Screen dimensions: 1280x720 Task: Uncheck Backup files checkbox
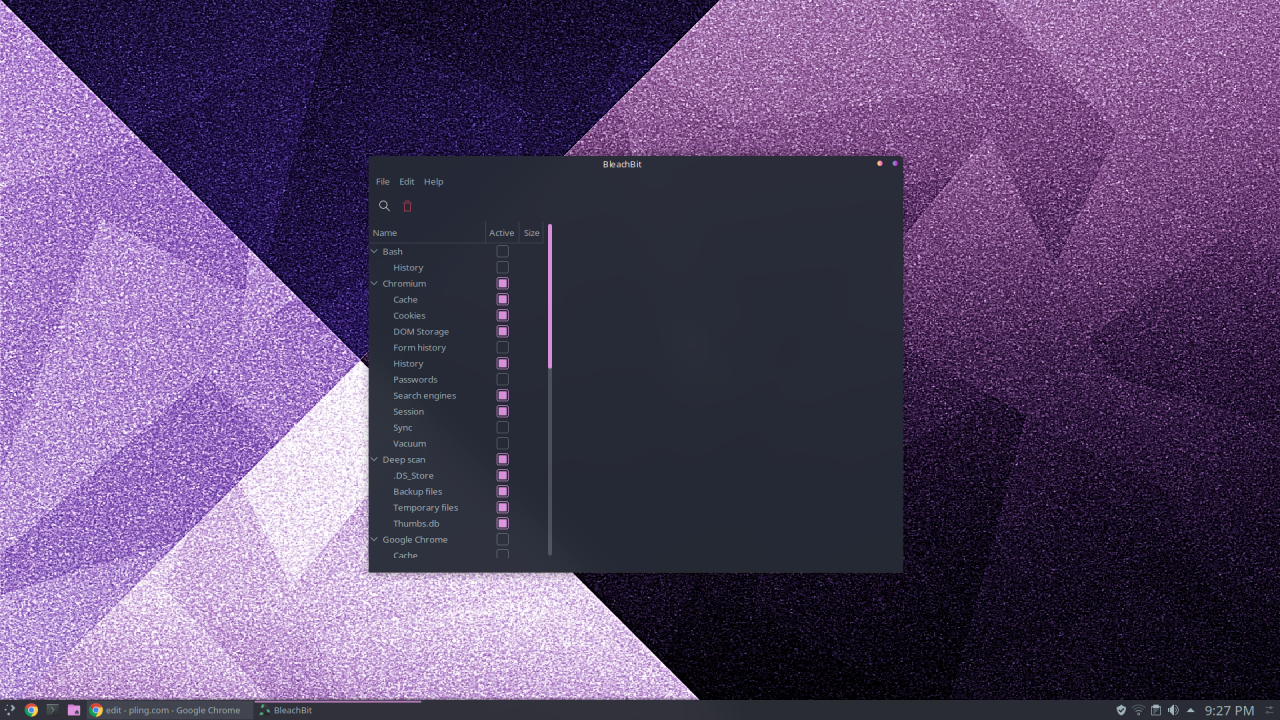pyautogui.click(x=502, y=491)
